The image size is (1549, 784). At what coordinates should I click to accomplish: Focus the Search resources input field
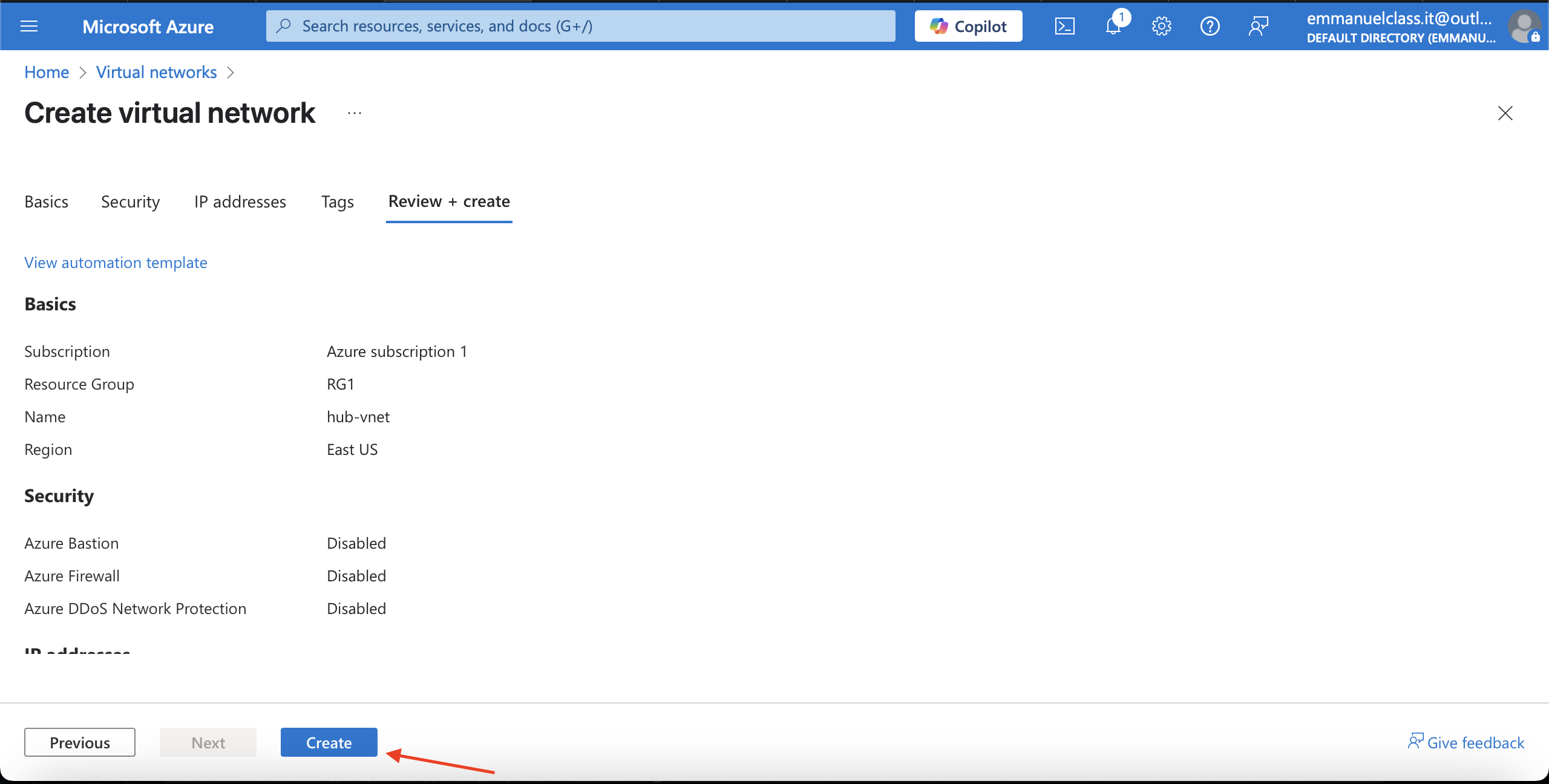581,26
